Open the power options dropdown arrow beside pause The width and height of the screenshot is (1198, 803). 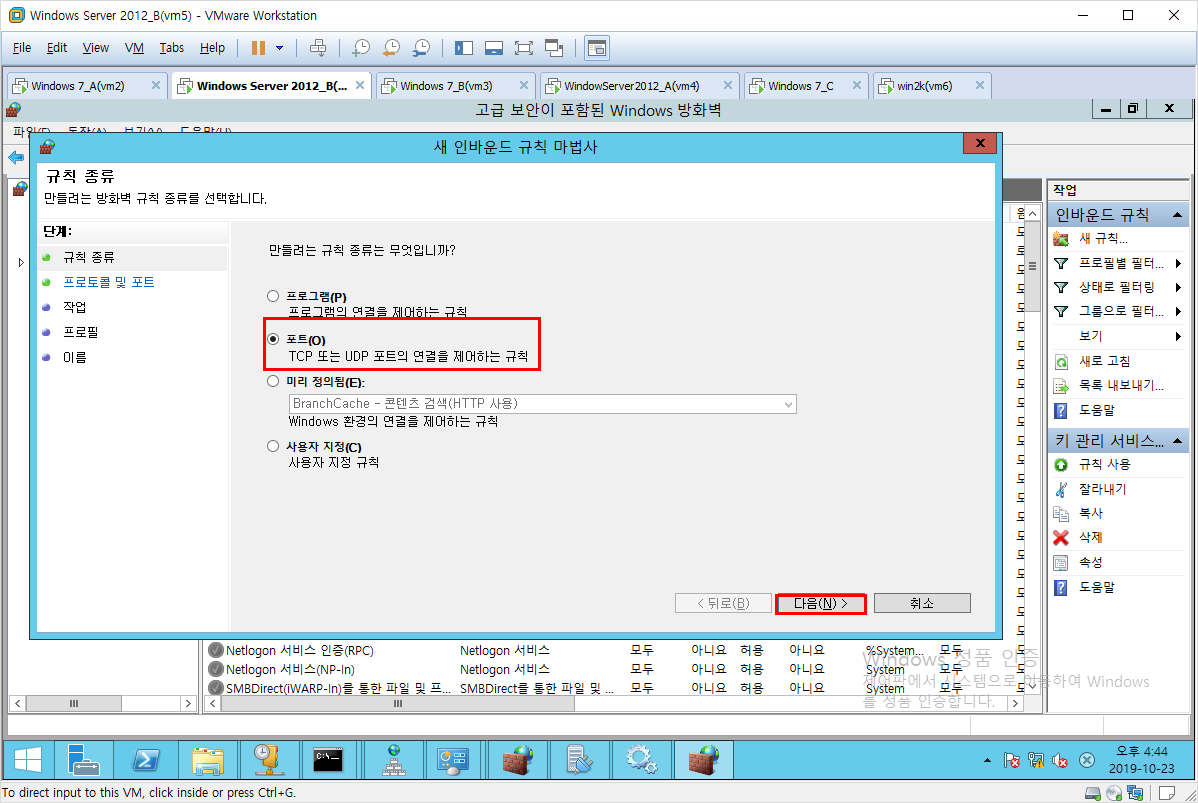click(x=280, y=48)
